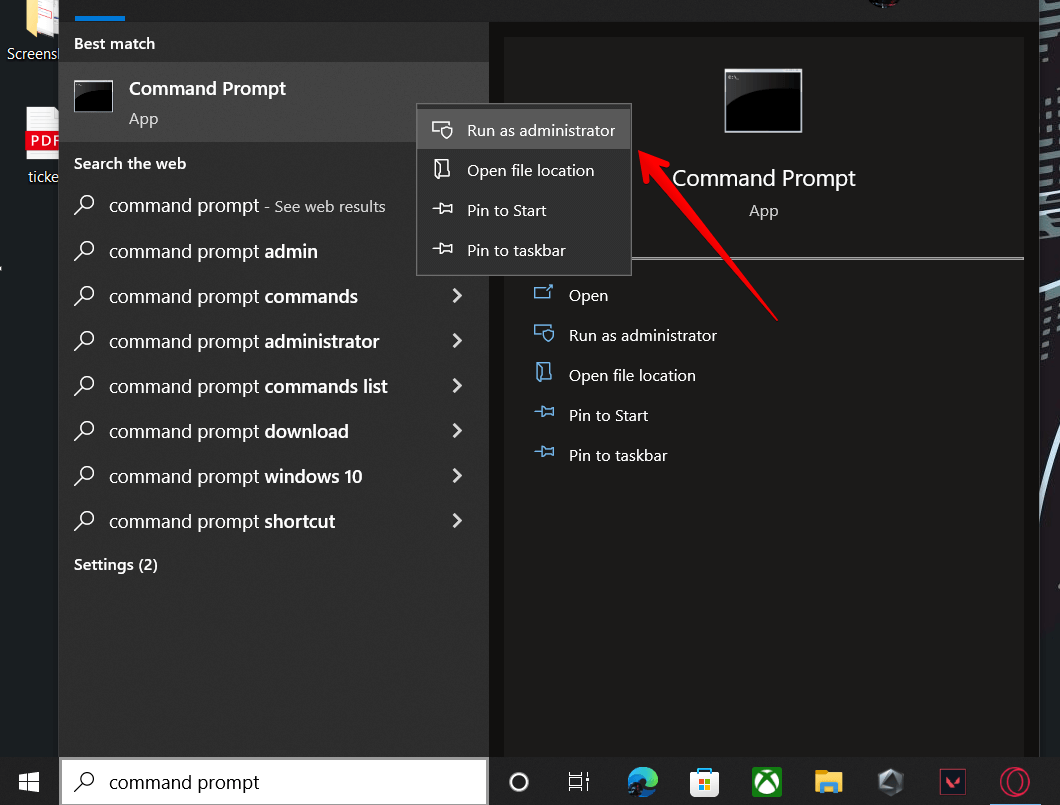Viewport: 1060px width, 805px height.
Task: Launch Valorant from the taskbar
Action: (953, 782)
